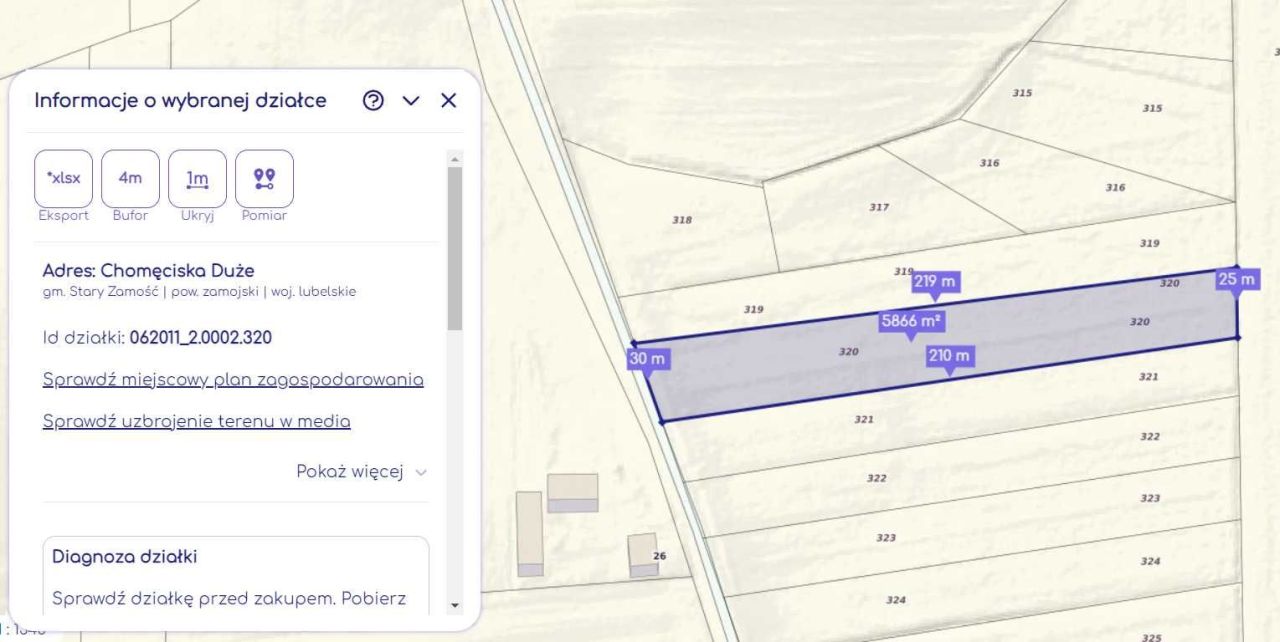Click building number 26 on map
Image resolution: width=1280 pixels, height=642 pixels.
tap(644, 553)
